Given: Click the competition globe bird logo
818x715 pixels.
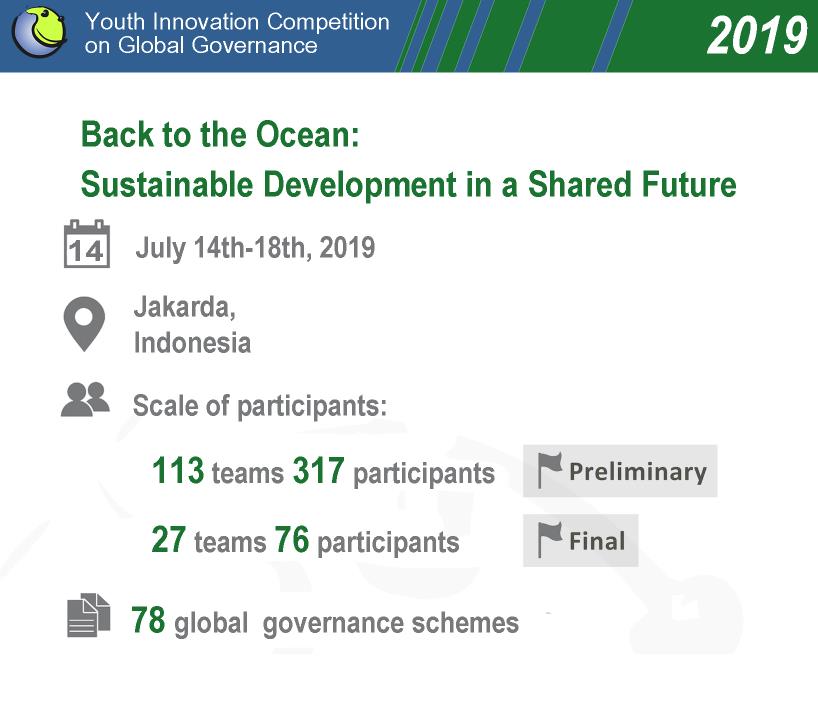Looking at the screenshot, I should tap(40, 32).
